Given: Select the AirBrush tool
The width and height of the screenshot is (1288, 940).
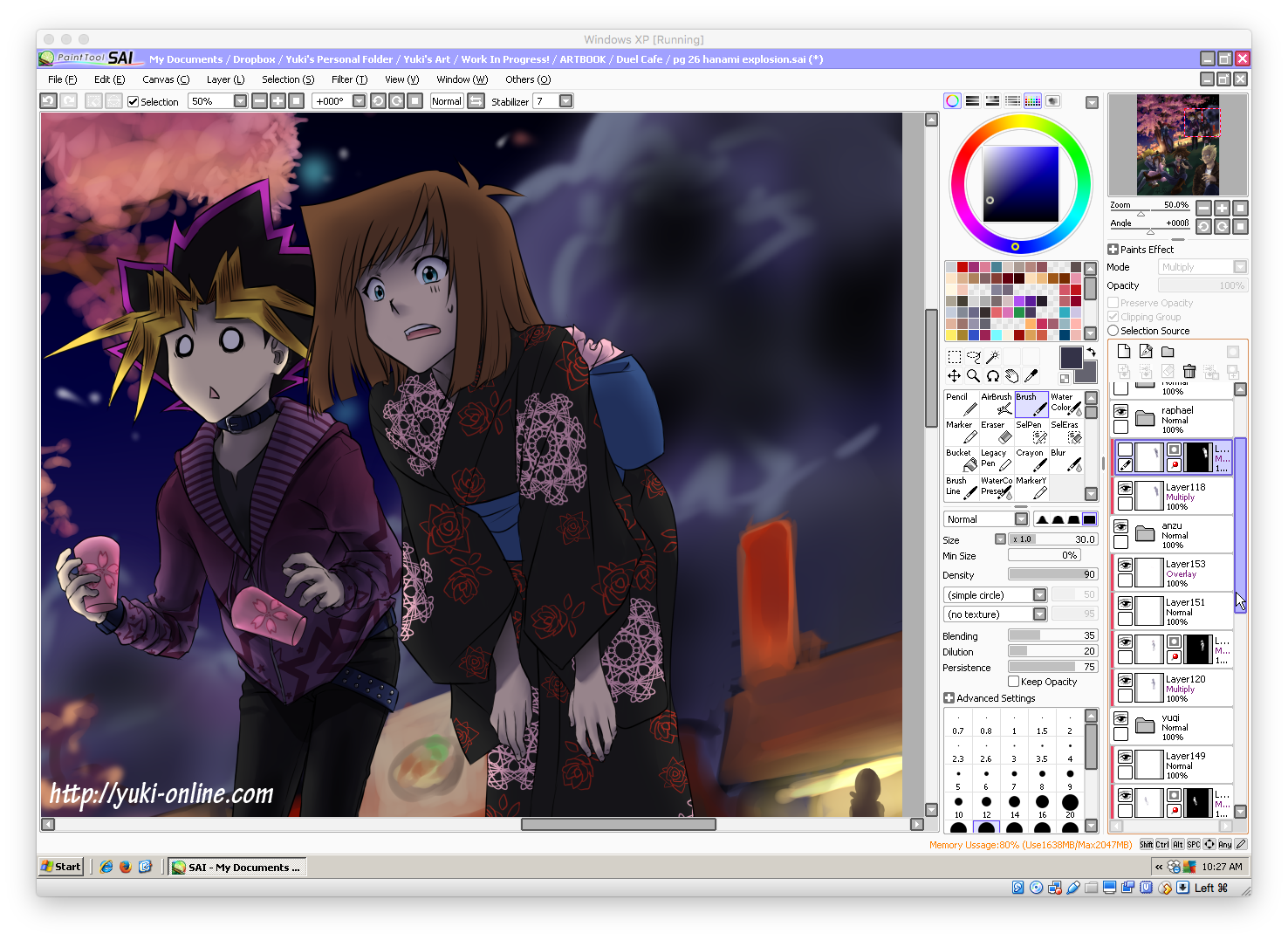Looking at the screenshot, I should click(996, 404).
